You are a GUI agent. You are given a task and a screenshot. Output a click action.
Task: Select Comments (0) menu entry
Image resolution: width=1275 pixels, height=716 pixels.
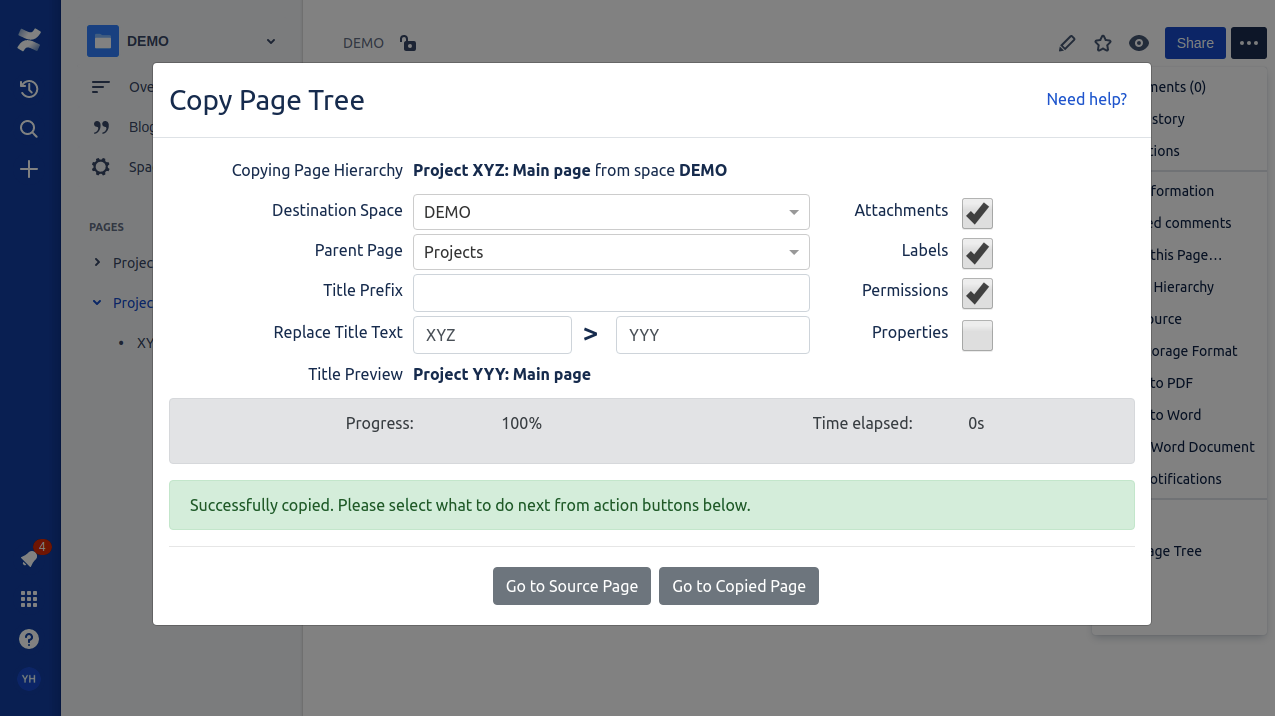(1178, 87)
